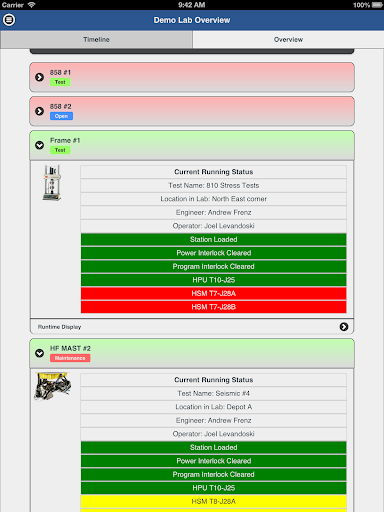
Task: Collapse the HF MAST #2 station panel
Action: 39,353
